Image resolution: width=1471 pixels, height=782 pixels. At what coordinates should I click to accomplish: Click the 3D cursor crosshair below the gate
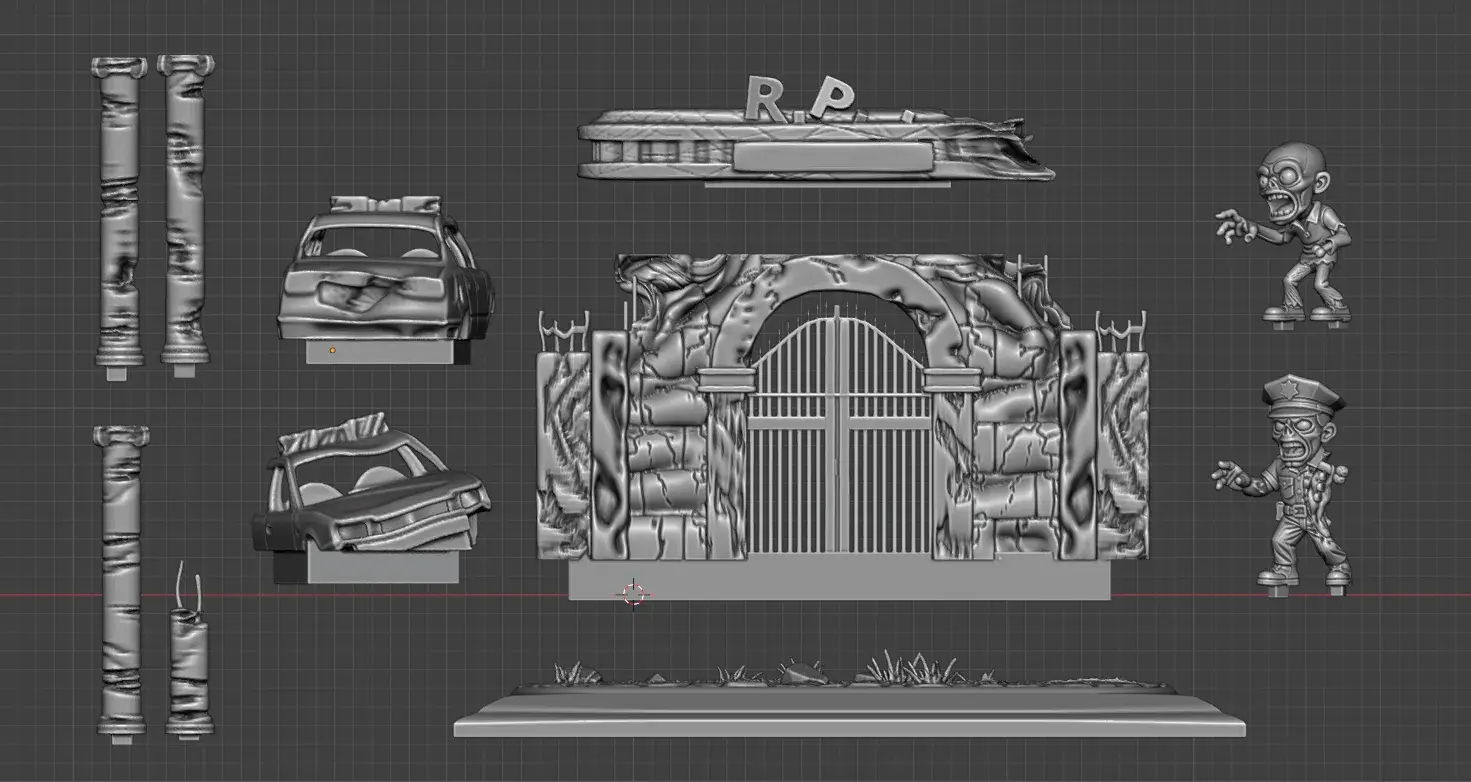tap(632, 595)
